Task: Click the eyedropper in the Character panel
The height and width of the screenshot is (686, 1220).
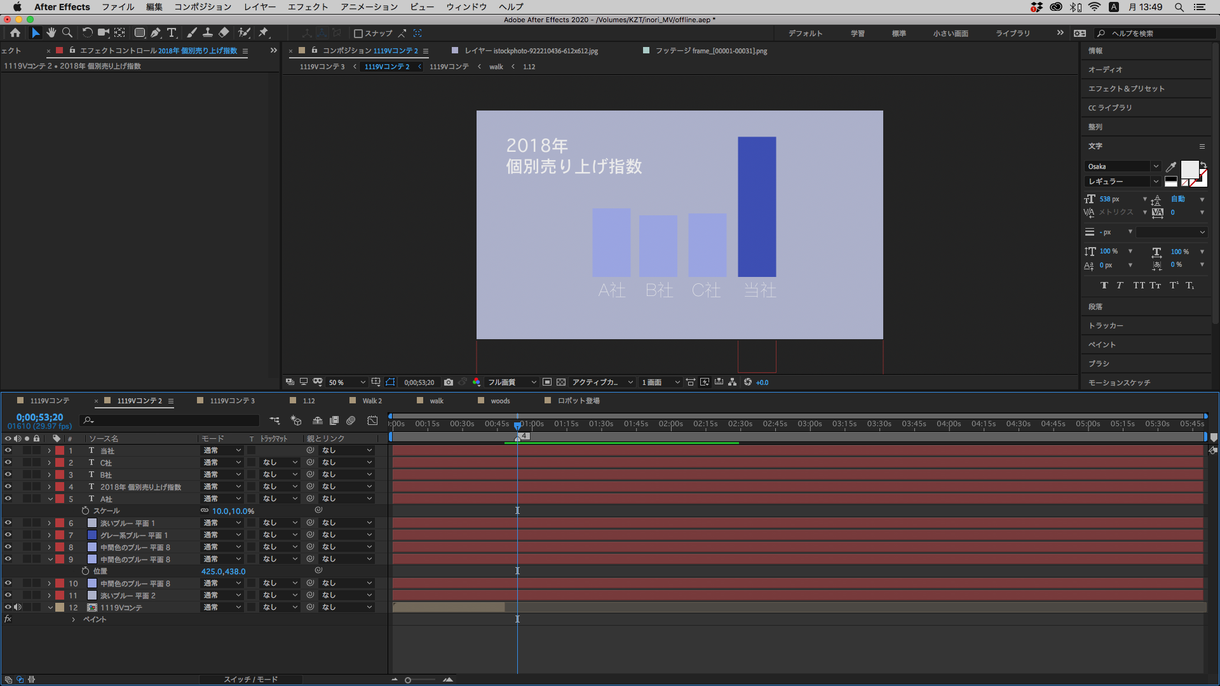Action: [x=1171, y=167]
